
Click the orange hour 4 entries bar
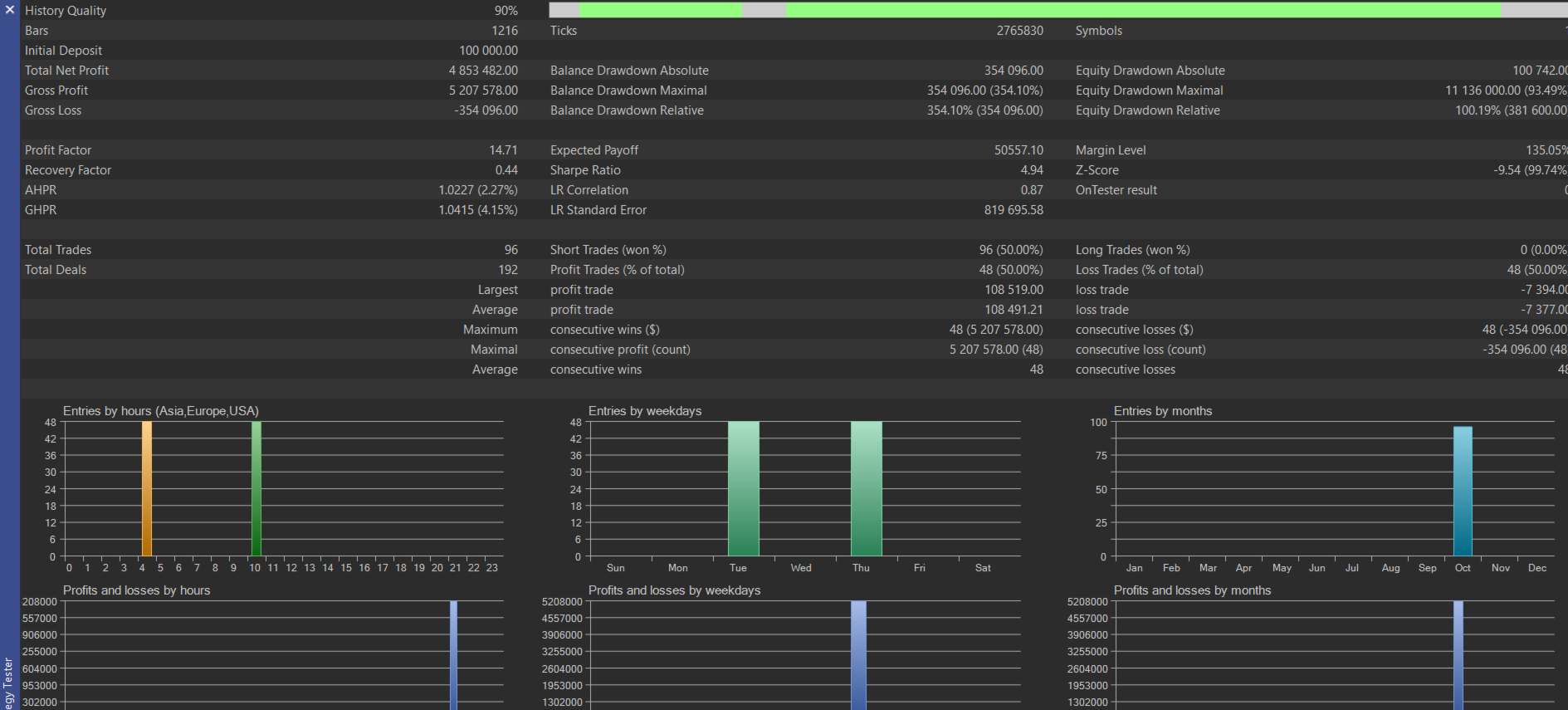coord(147,488)
